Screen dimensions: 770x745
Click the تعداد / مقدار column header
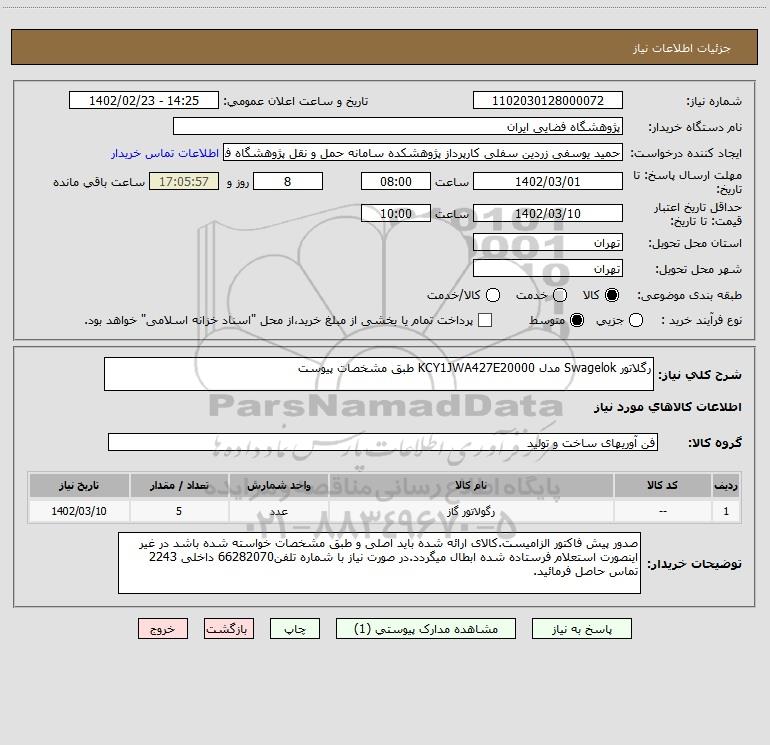point(179,485)
